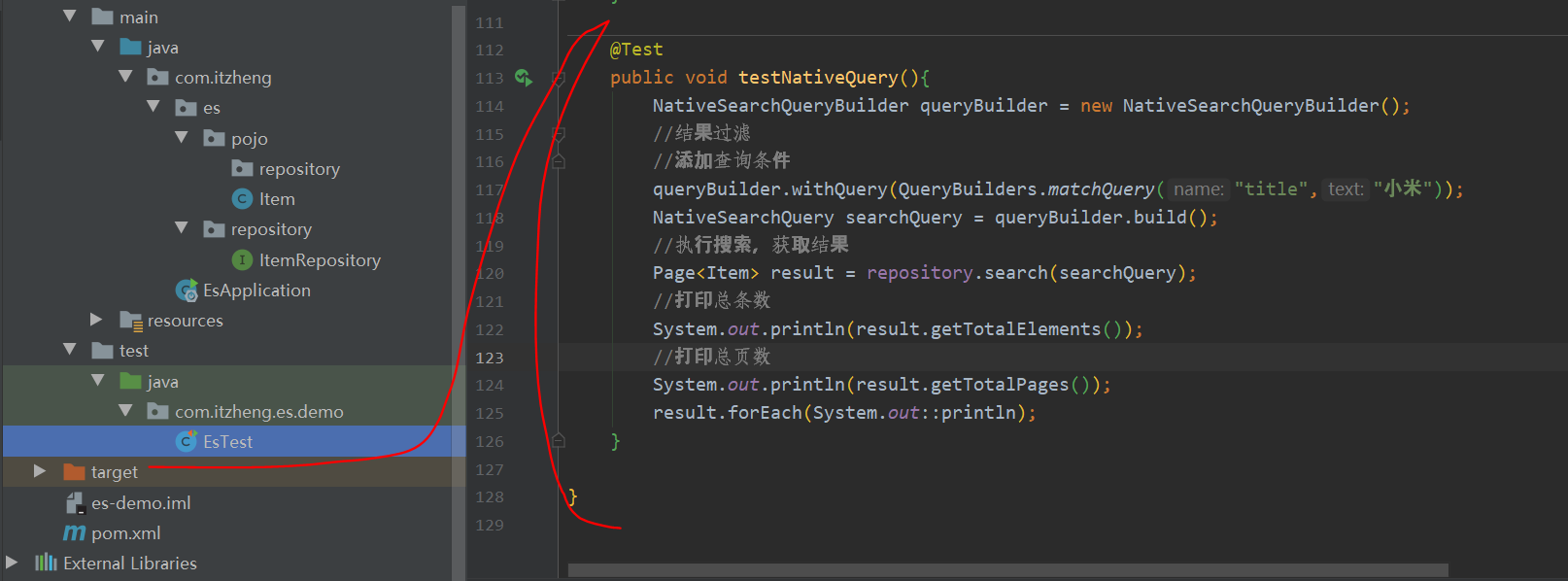The height and width of the screenshot is (581, 1568).
Task: Select es-demo.iml in project tree
Action: [x=141, y=502]
